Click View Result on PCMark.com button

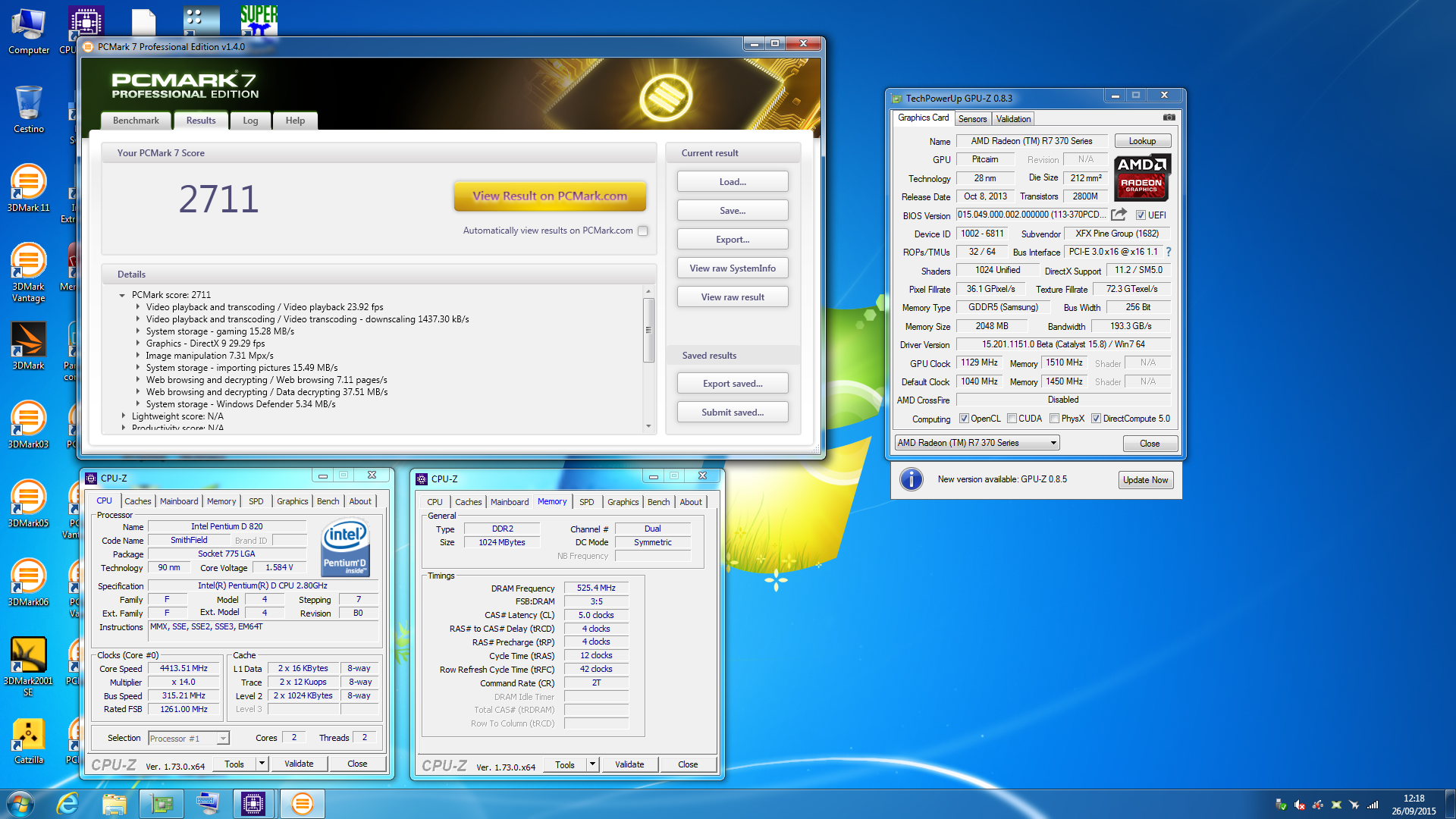[x=550, y=196]
